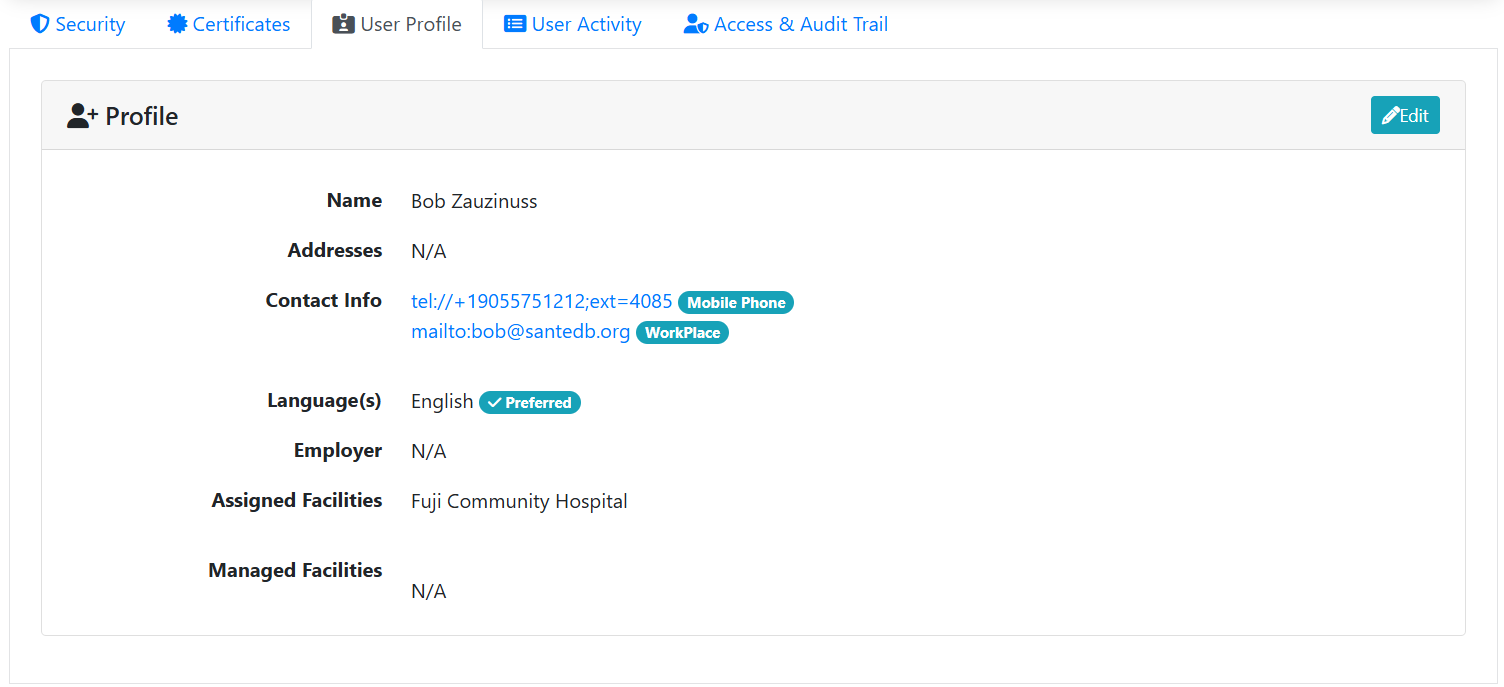Click the checkmark icon in Preferred badge
The height and width of the screenshot is (687, 1504).
pyautogui.click(x=494, y=403)
